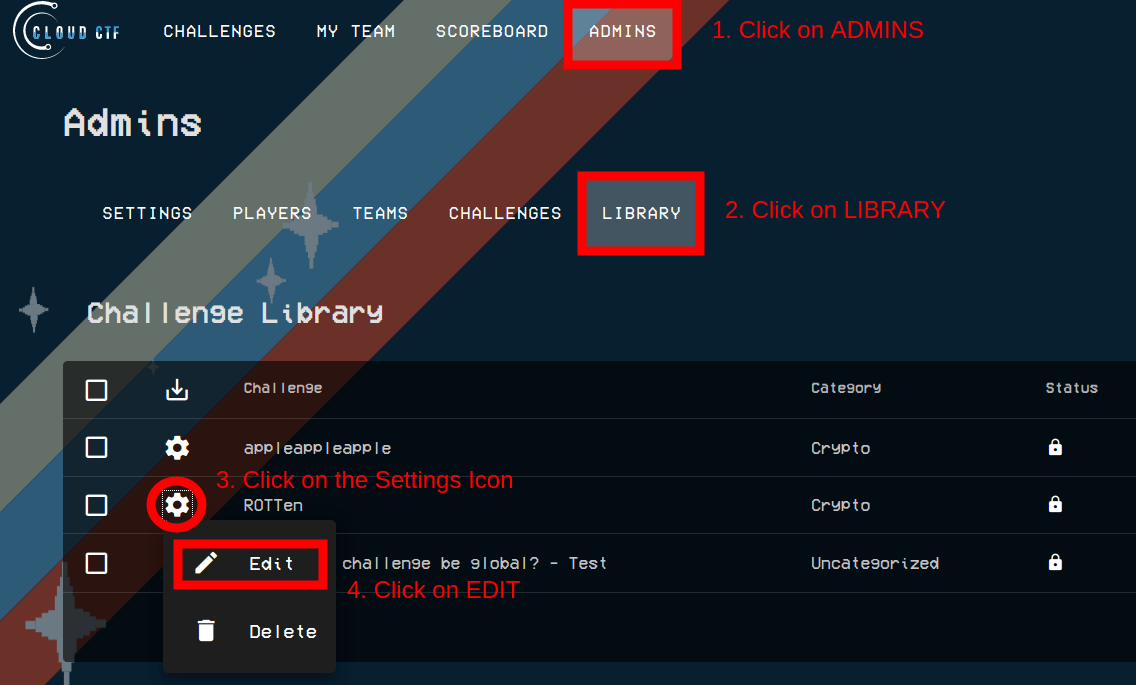
Task: Open MY TEAM from the top navigation
Action: tap(356, 31)
